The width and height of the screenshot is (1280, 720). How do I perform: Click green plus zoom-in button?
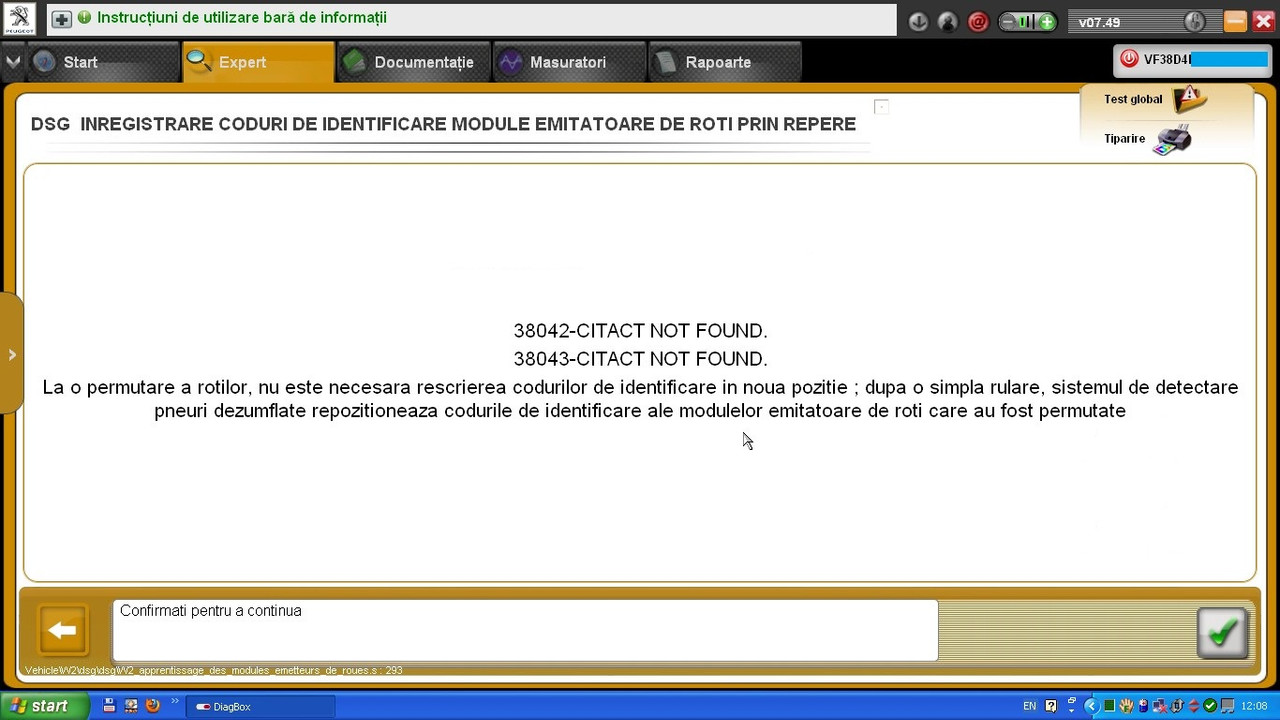[1046, 22]
